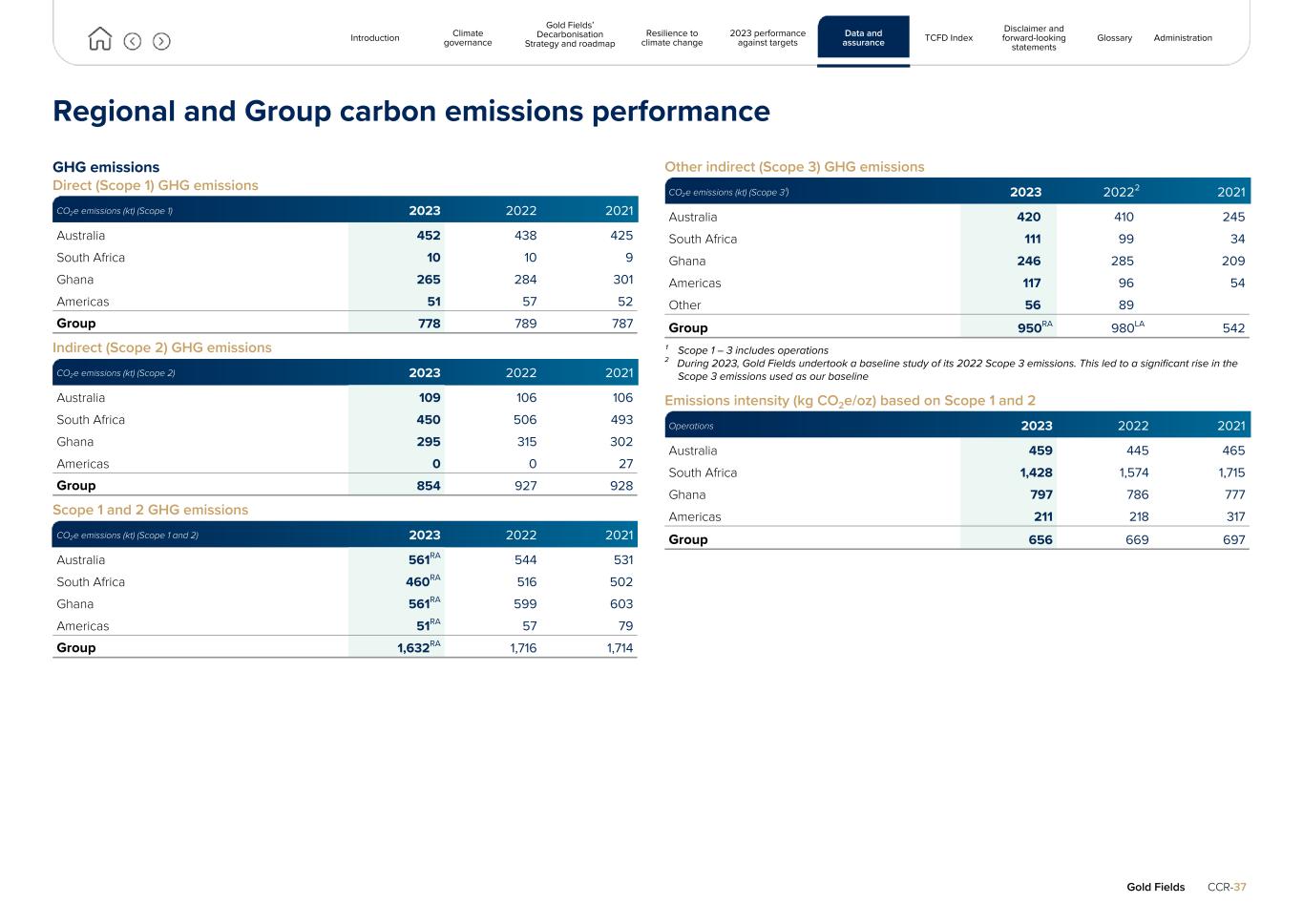Click the Direct (Scope 1) GHG emissions heading
The height and width of the screenshot is (924, 1303).
pos(156,185)
